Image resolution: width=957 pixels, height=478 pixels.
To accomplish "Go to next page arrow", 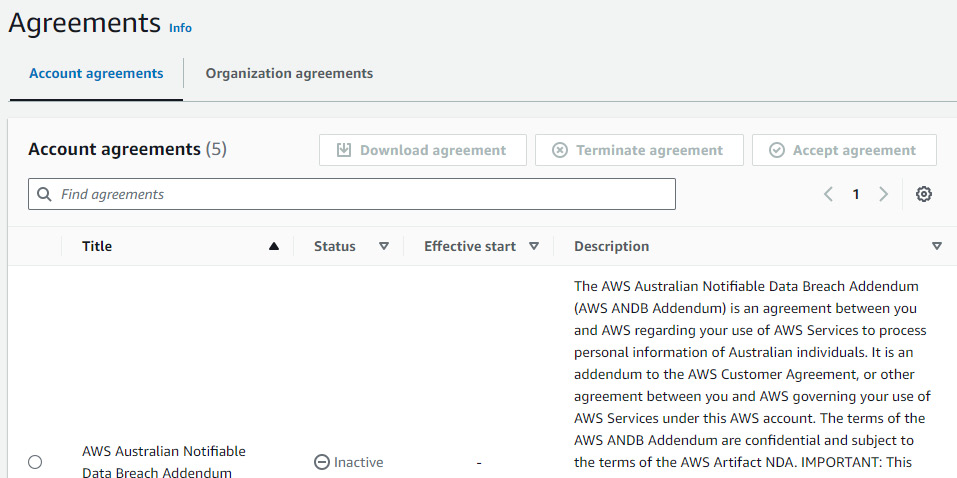I will point(883,194).
